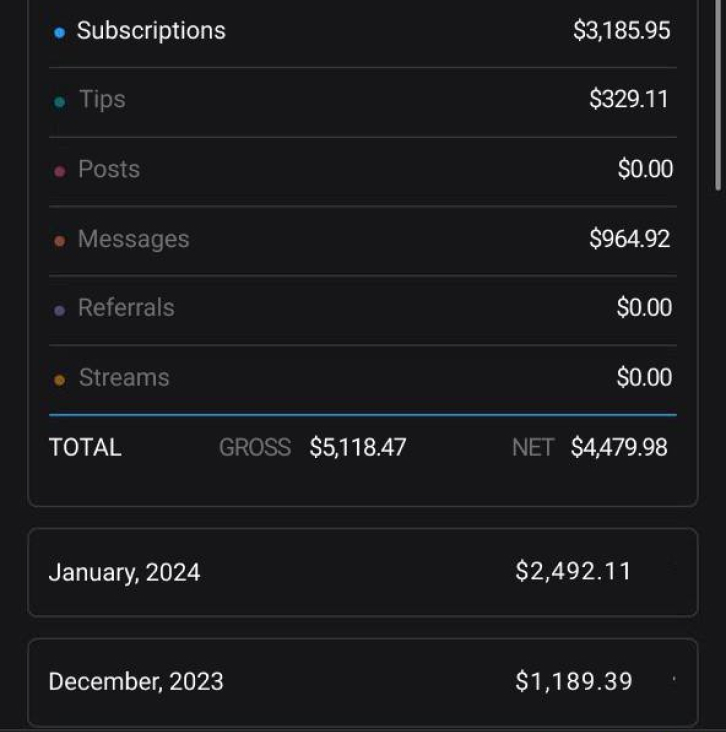Toggle the Tips earnings series
Image resolution: width=726 pixels, height=732 pixels.
102,100
